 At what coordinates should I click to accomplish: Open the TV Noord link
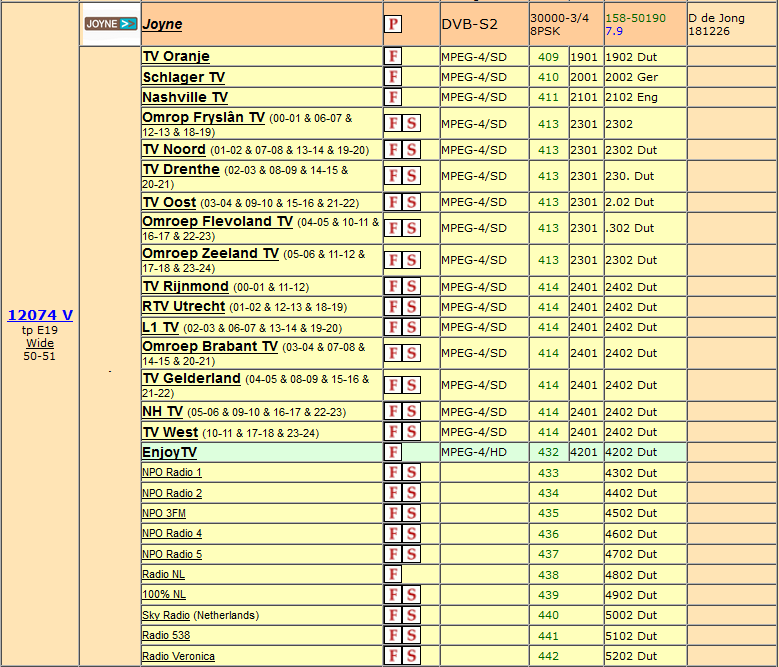click(174, 149)
